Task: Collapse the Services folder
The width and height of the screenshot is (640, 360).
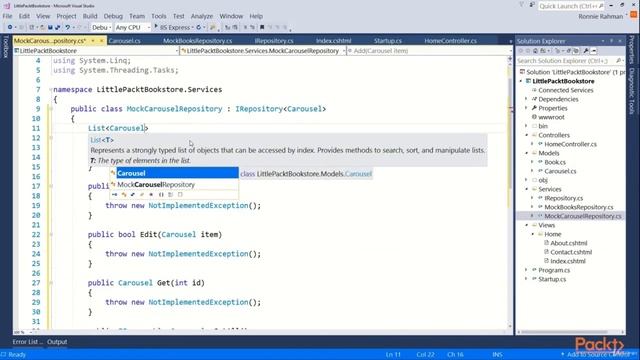Action: click(x=526, y=189)
